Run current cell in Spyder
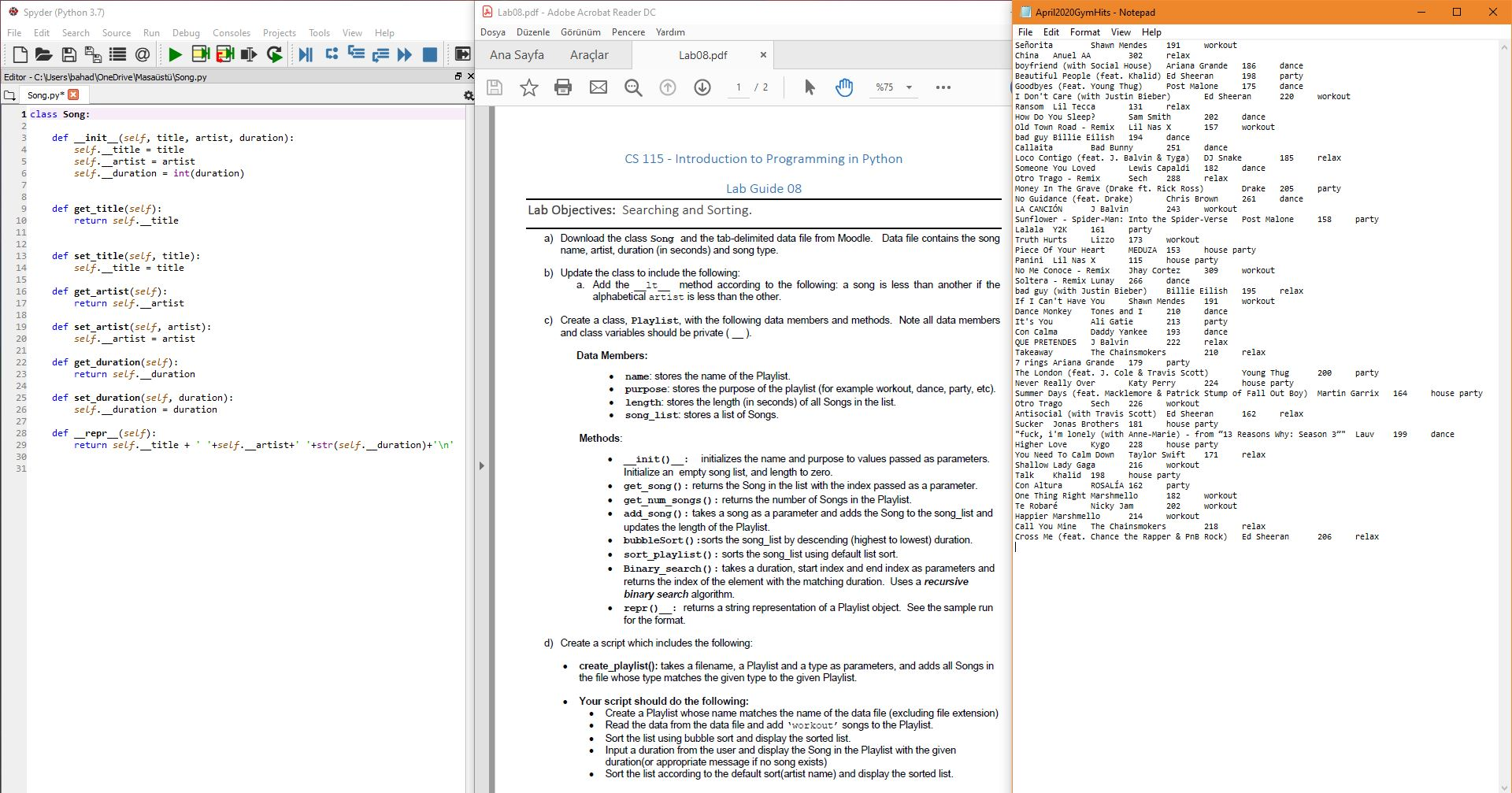1512x793 pixels. pos(200,54)
